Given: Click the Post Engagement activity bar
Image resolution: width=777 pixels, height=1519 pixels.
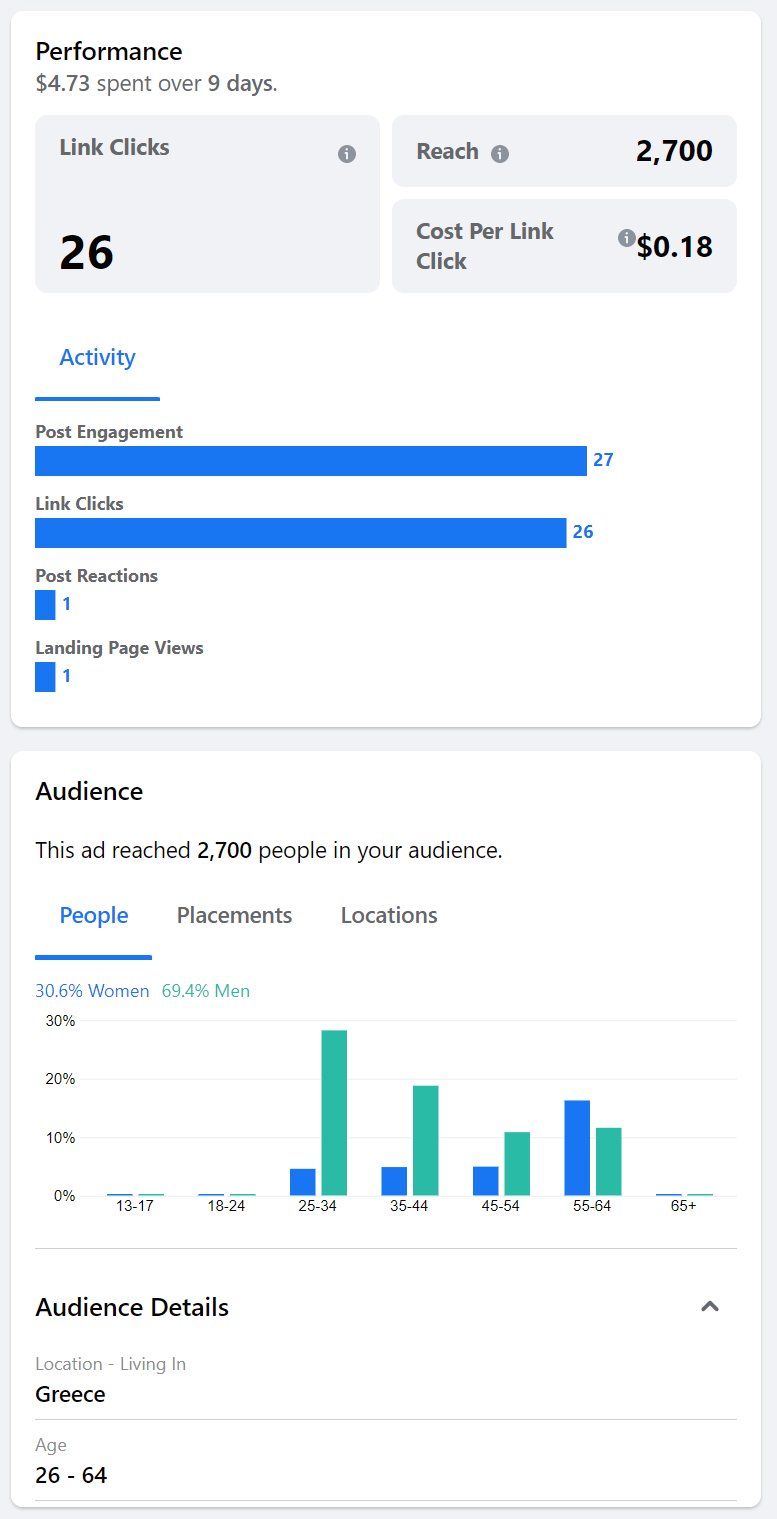Looking at the screenshot, I should [x=310, y=460].
